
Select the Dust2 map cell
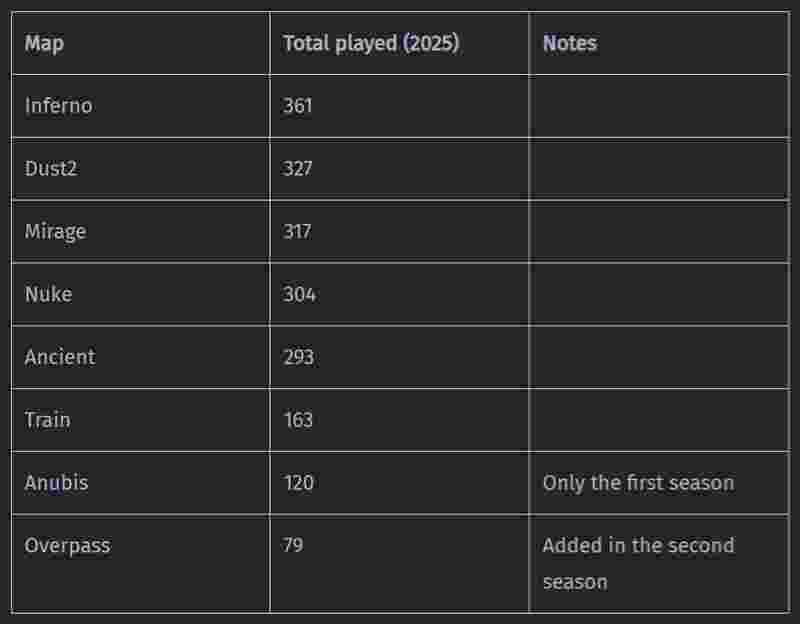pyautogui.click(x=51, y=169)
